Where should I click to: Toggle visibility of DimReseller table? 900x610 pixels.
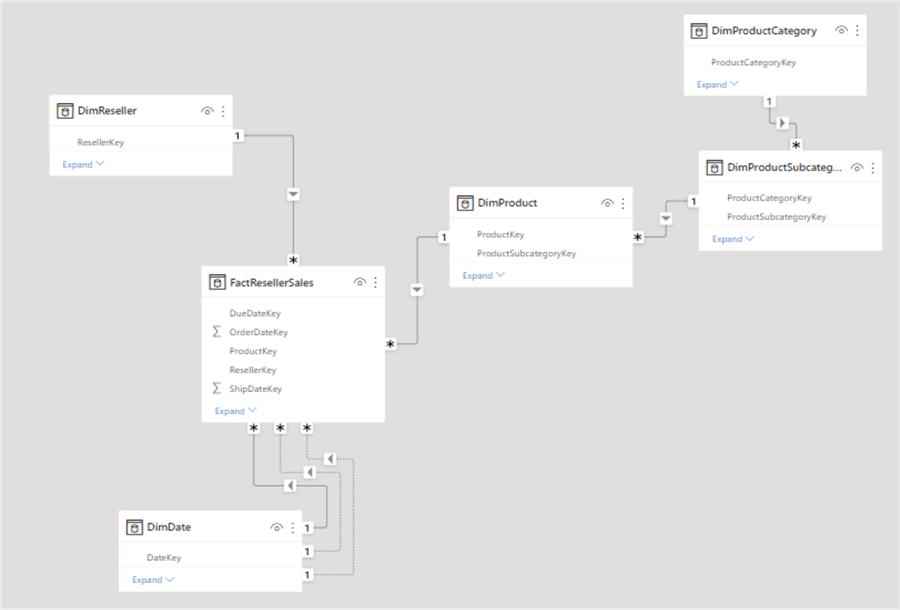207,111
